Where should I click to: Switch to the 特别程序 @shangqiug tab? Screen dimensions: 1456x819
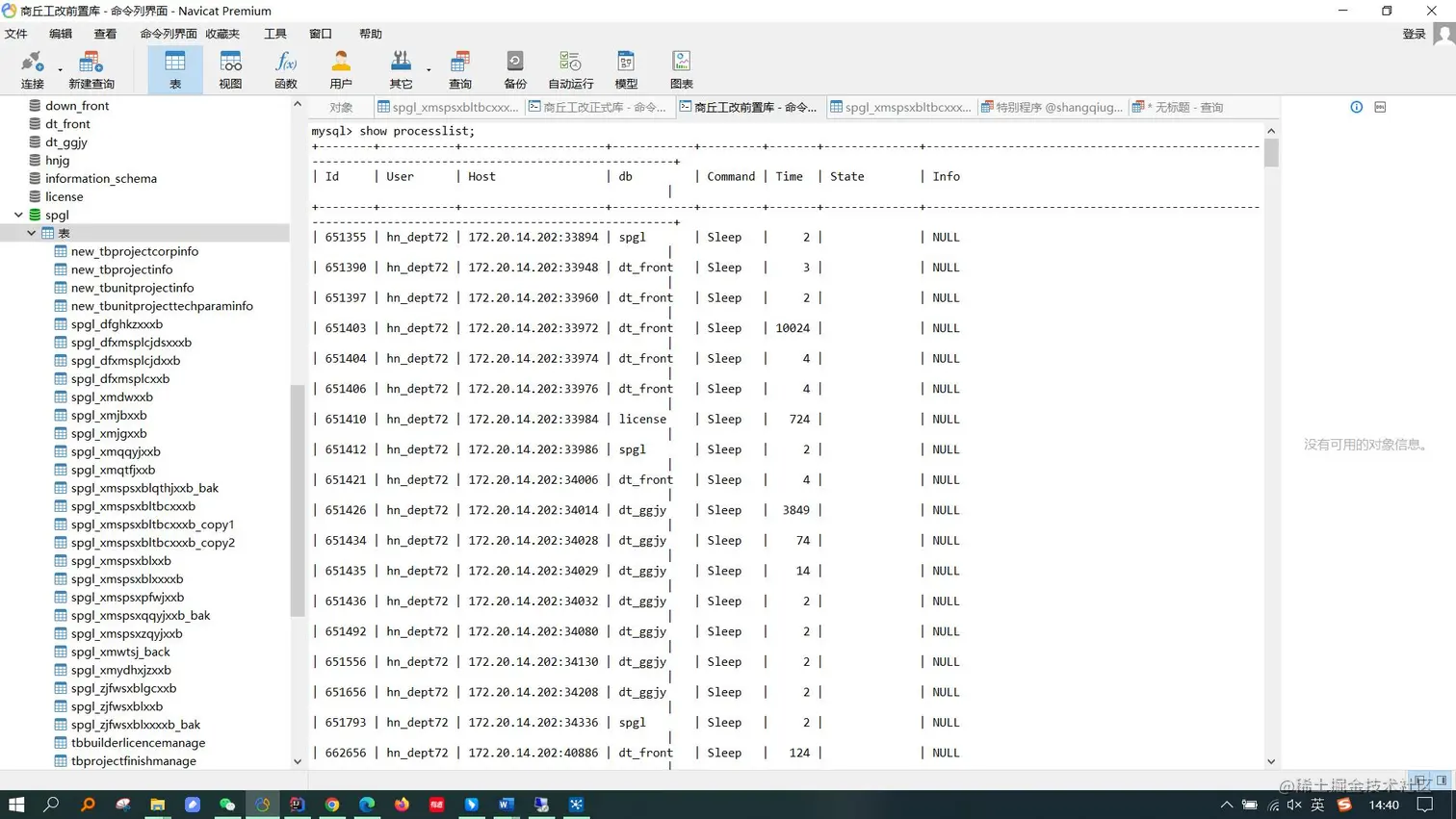[1052, 108]
